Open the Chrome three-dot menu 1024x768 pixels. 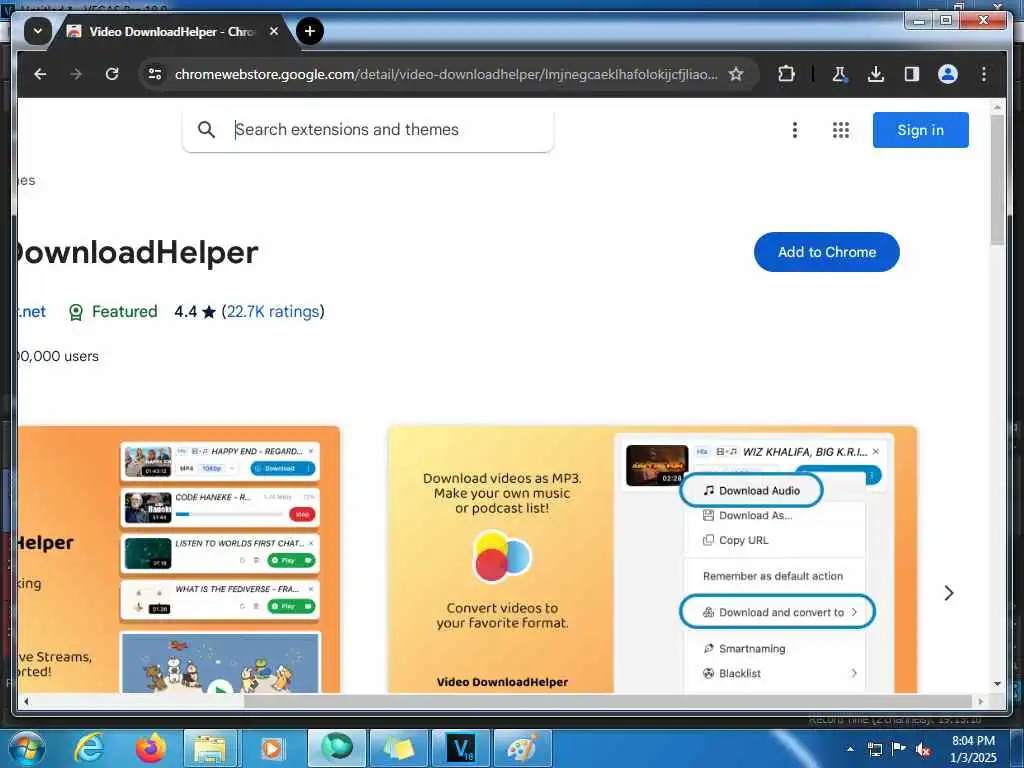coord(984,74)
